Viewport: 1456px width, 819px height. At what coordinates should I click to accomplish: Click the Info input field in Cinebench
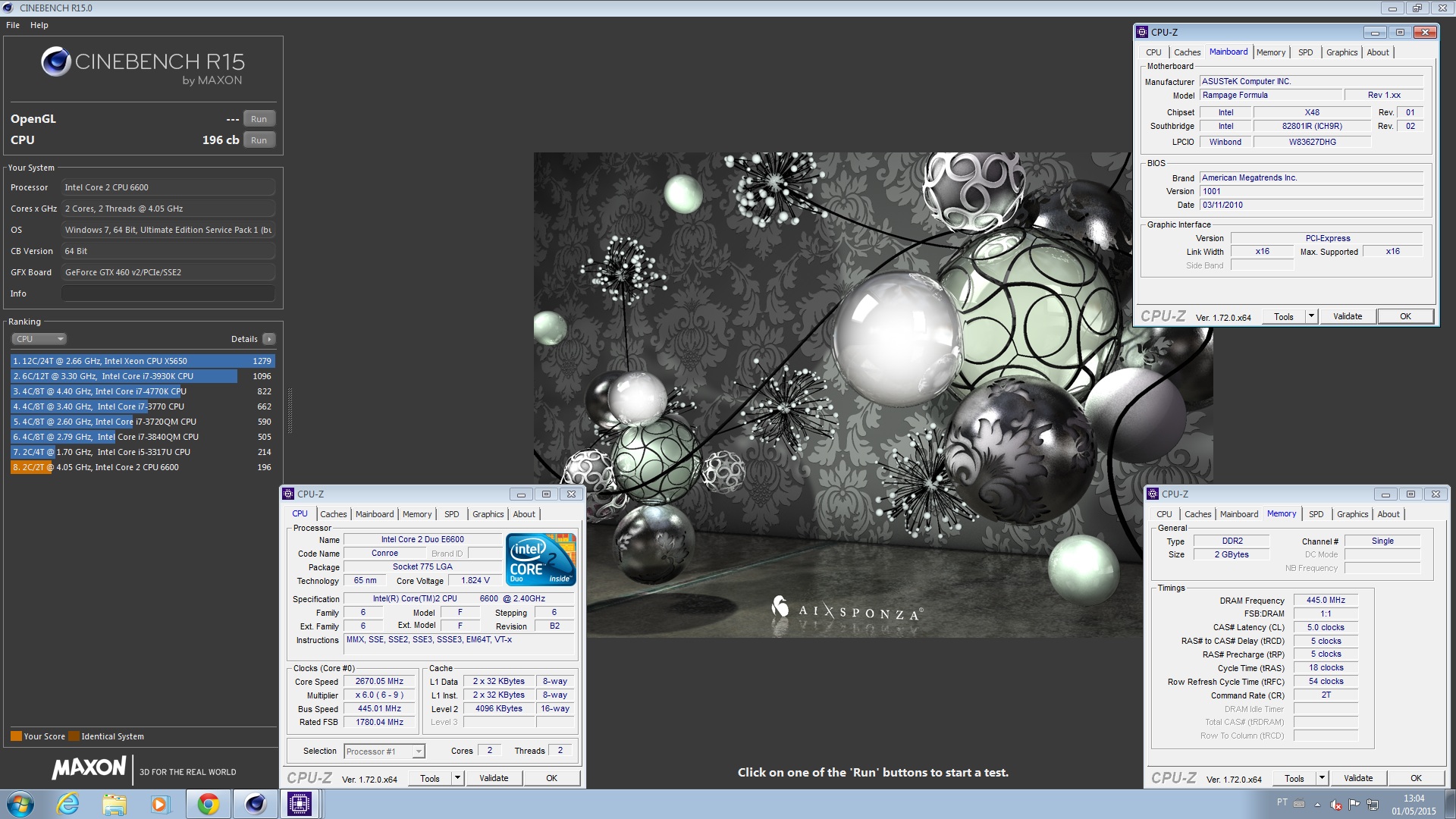[168, 293]
